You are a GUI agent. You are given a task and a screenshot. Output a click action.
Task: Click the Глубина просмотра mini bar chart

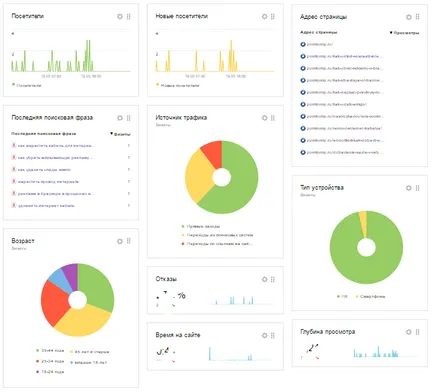(385, 351)
